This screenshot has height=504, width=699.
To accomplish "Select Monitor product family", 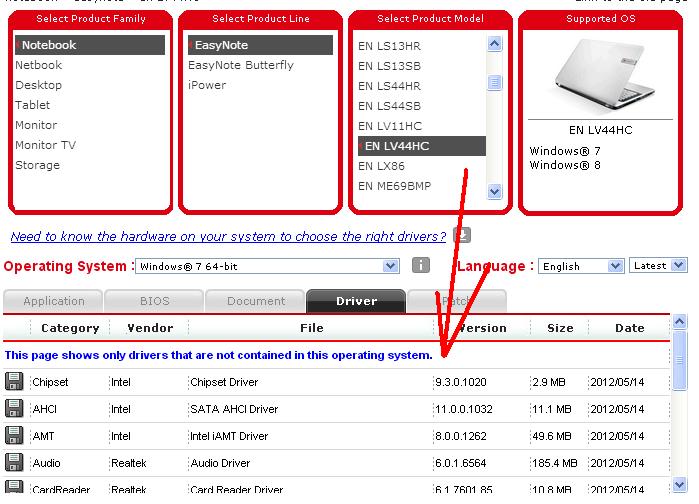I will point(36,125).
